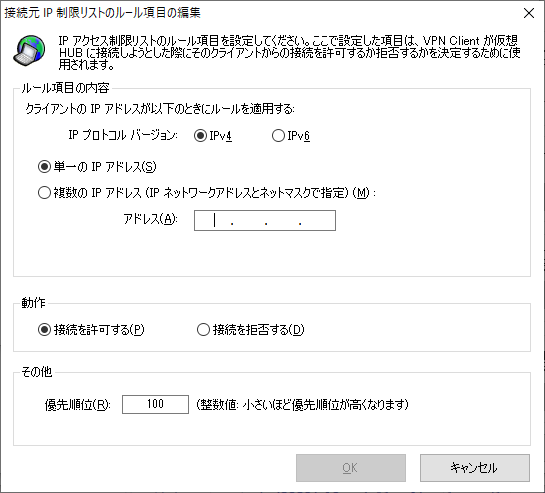The height and width of the screenshot is (493, 545).
Task: Click the キャンセル button
Action: coord(475,468)
